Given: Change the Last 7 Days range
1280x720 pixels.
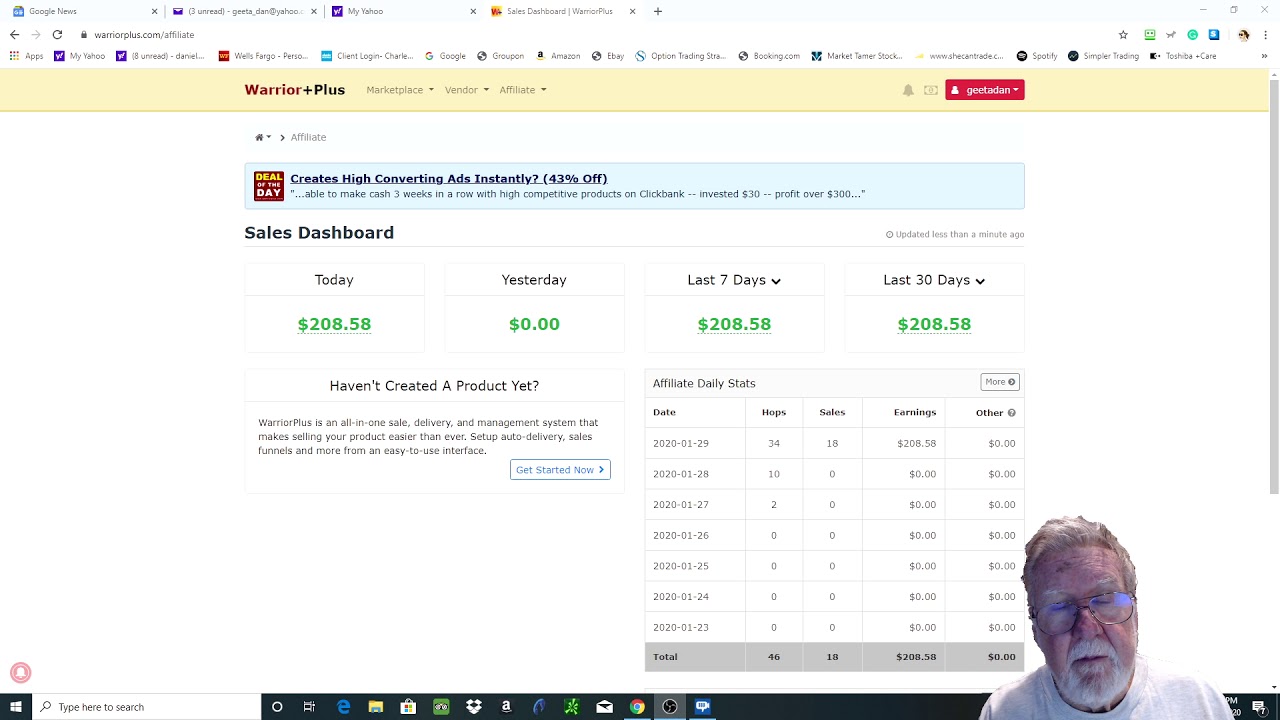Looking at the screenshot, I should (734, 280).
